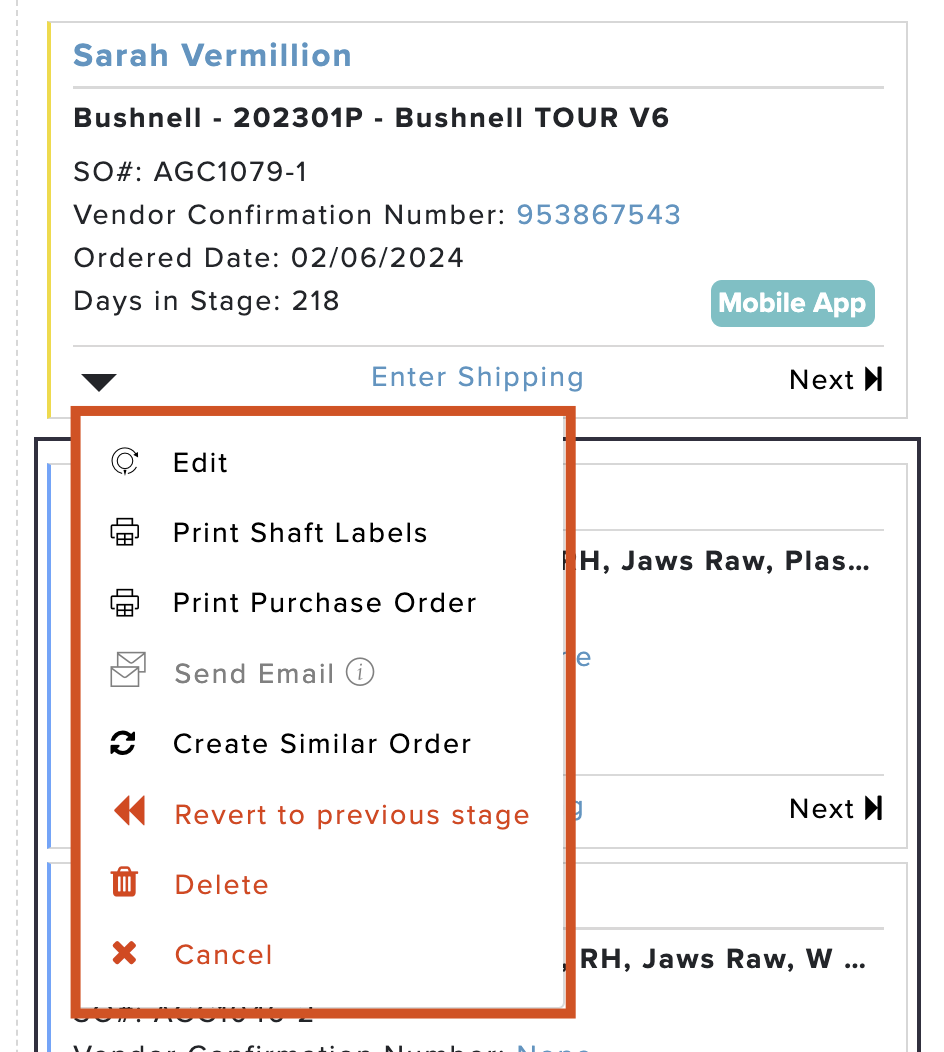944x1052 pixels.
Task: Collapse the order actions dropdown arrow
Action: 99,382
